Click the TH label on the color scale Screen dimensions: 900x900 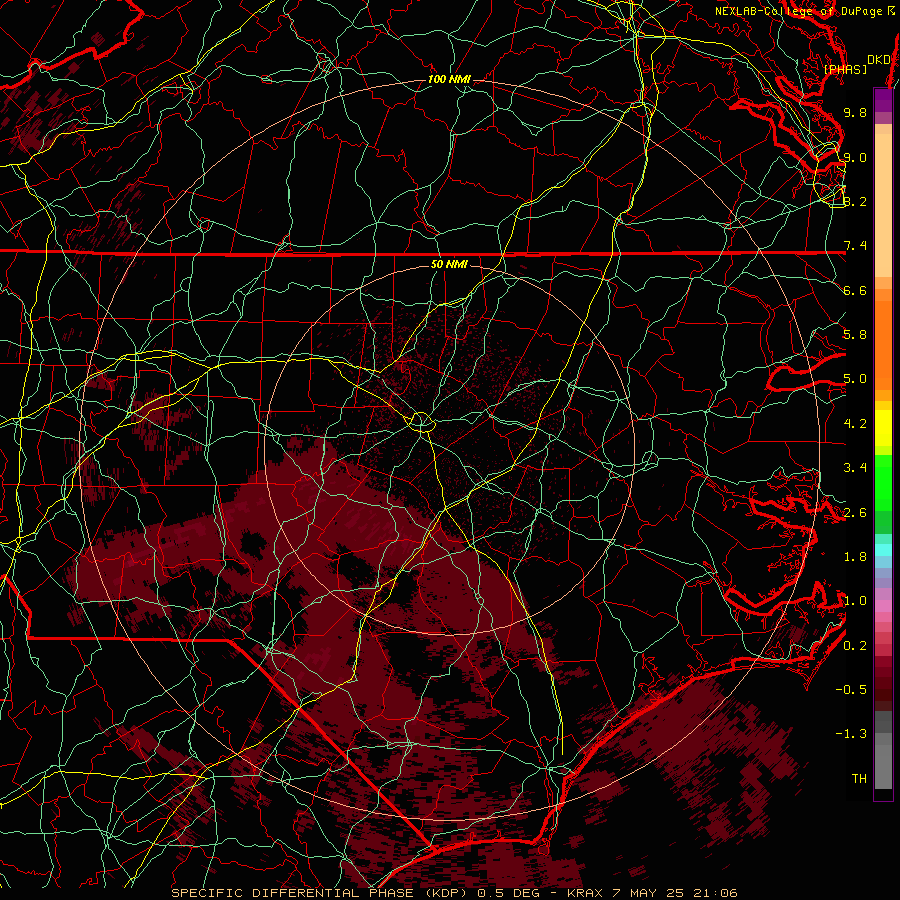tap(859, 779)
